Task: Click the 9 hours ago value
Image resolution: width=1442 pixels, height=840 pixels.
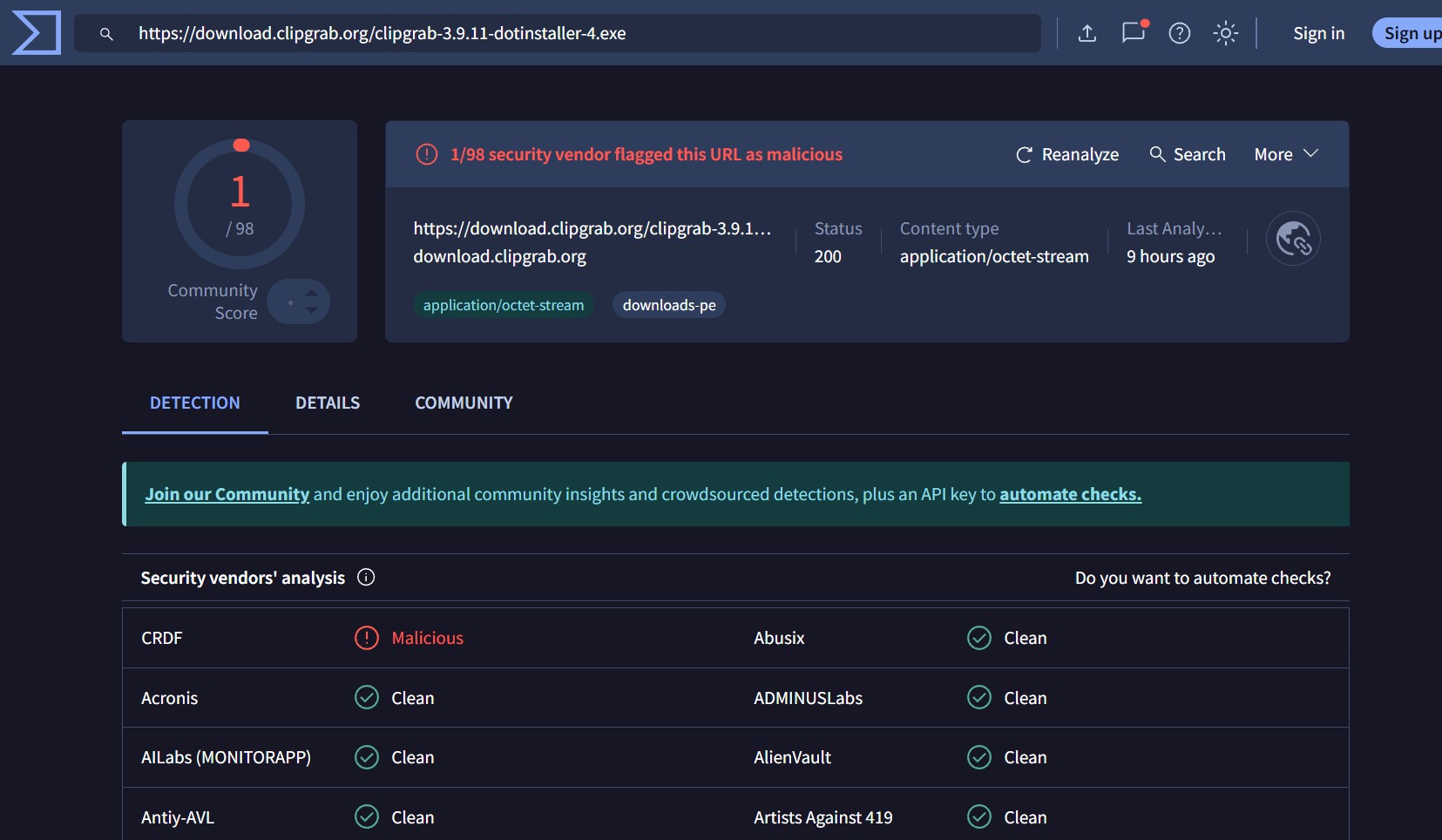Action: coord(1170,256)
